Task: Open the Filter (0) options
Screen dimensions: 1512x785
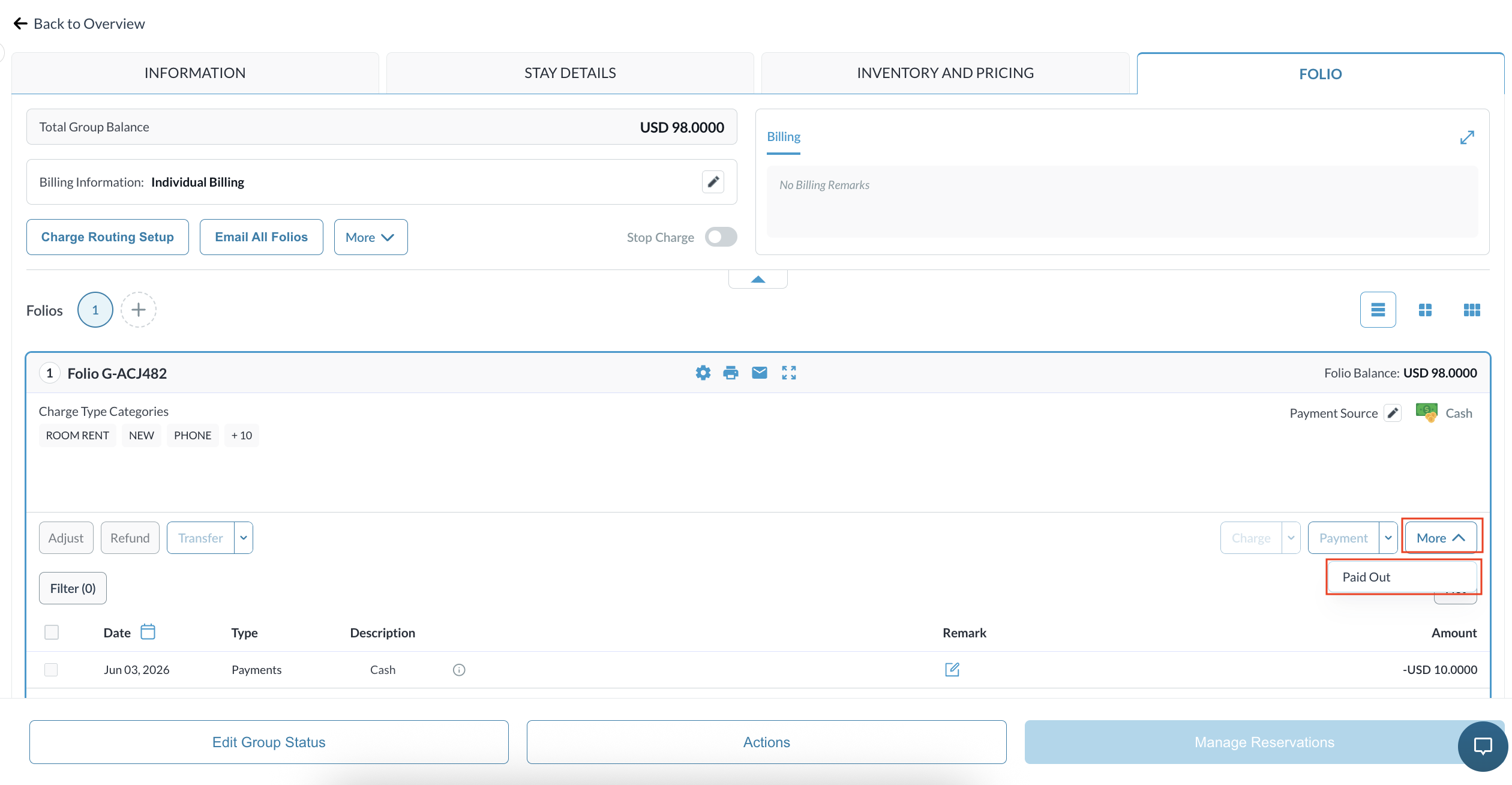Action: [x=73, y=588]
